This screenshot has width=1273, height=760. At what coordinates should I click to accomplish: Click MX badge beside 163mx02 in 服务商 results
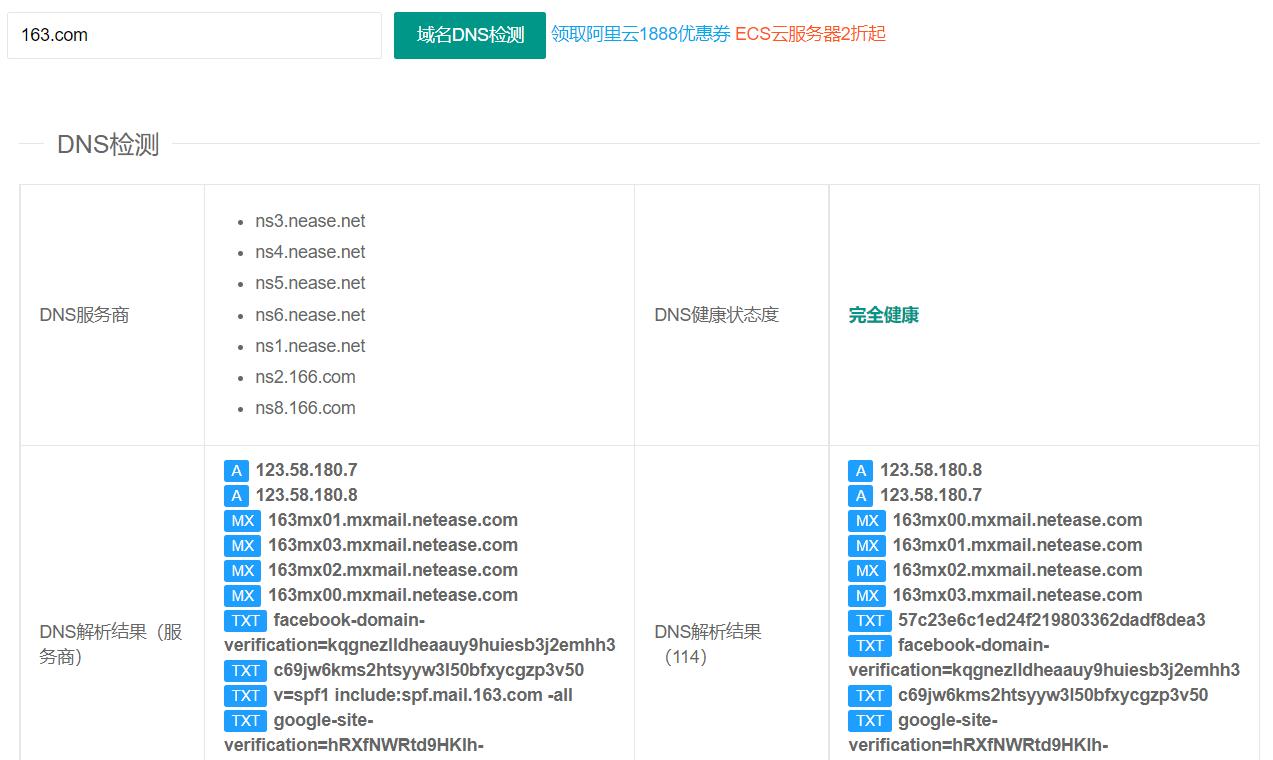click(242, 570)
